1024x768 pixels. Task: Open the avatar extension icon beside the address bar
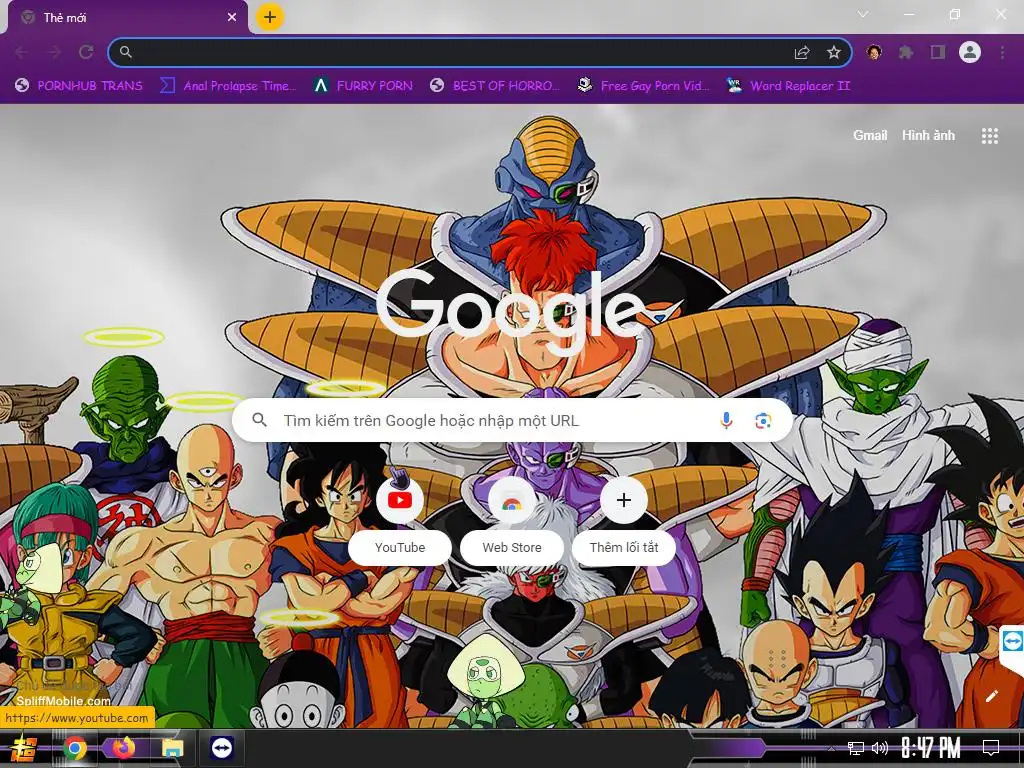(x=874, y=52)
